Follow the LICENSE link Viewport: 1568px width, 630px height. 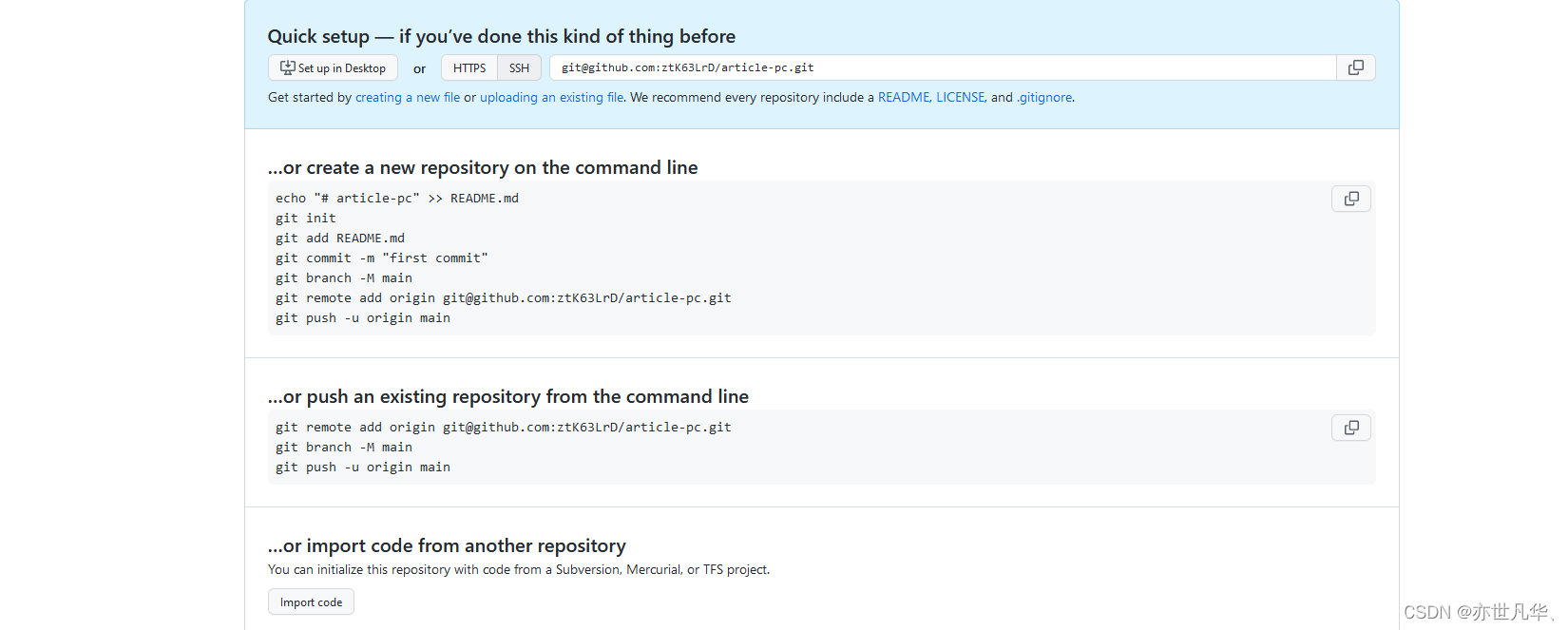click(x=960, y=97)
